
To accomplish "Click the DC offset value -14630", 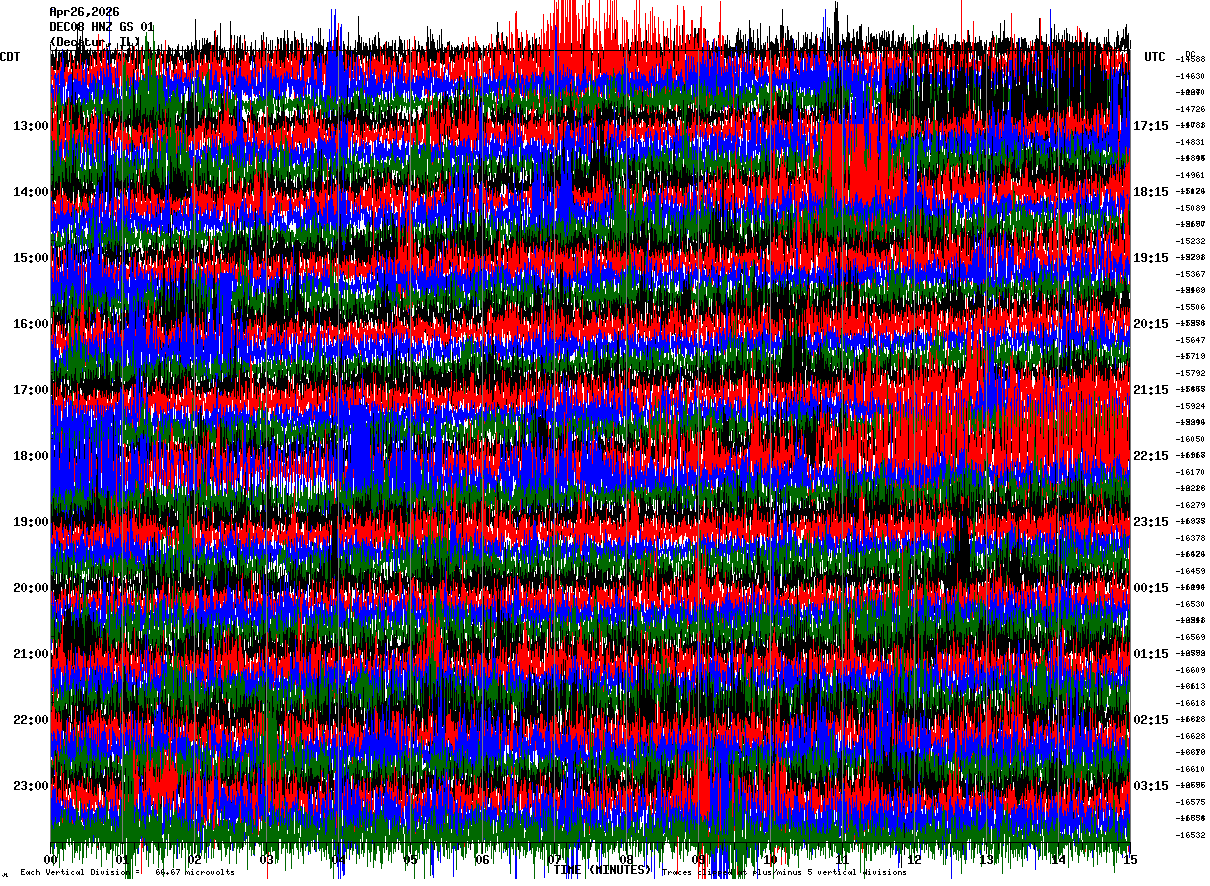I will point(1190,76).
